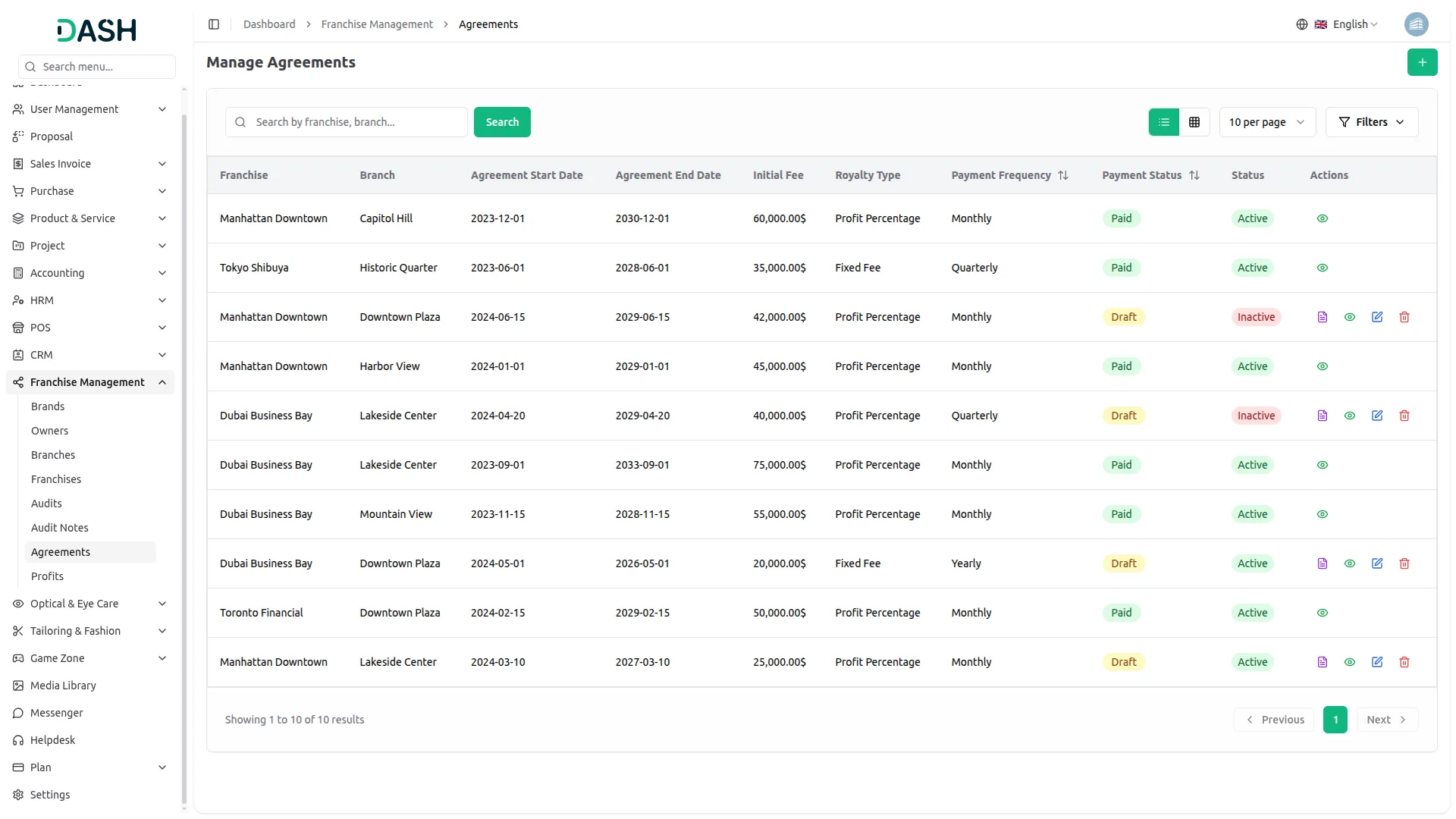This screenshot has height=819, width=1456.
Task: Click the franchise search input field
Action: click(356, 122)
